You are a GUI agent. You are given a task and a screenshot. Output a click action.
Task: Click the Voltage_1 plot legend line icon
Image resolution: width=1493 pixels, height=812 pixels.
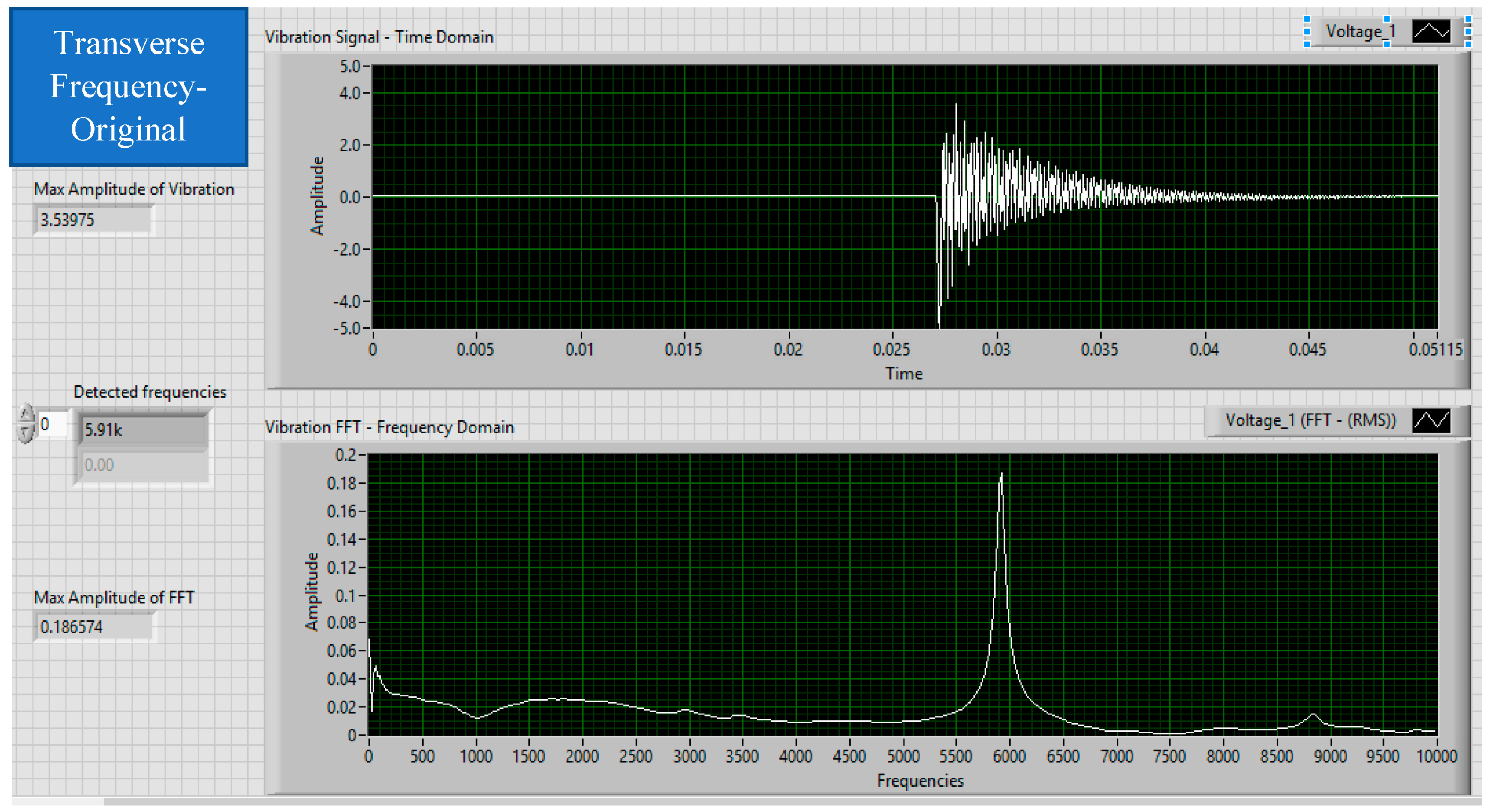coord(1431,31)
